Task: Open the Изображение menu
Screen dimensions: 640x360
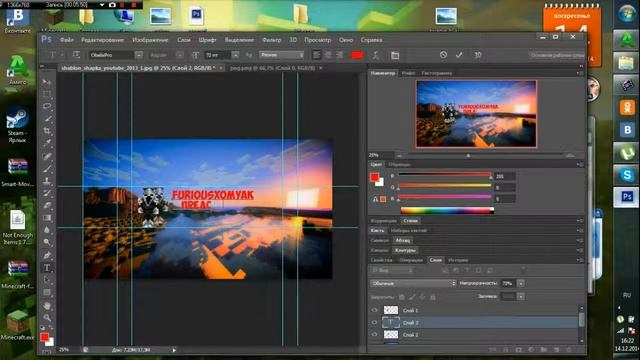Action: click(150, 40)
